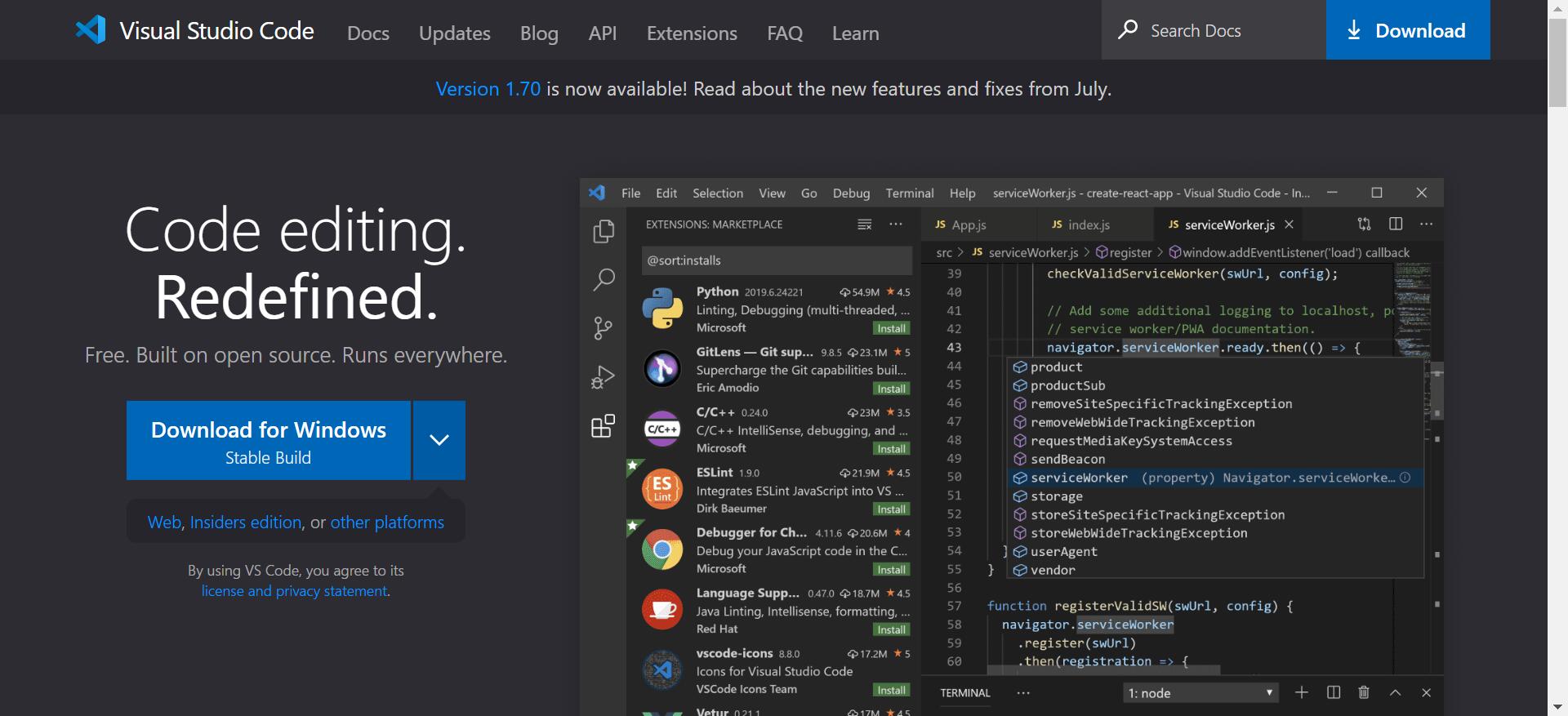Open the '1: node' terminal dropdown

pos(1200,692)
